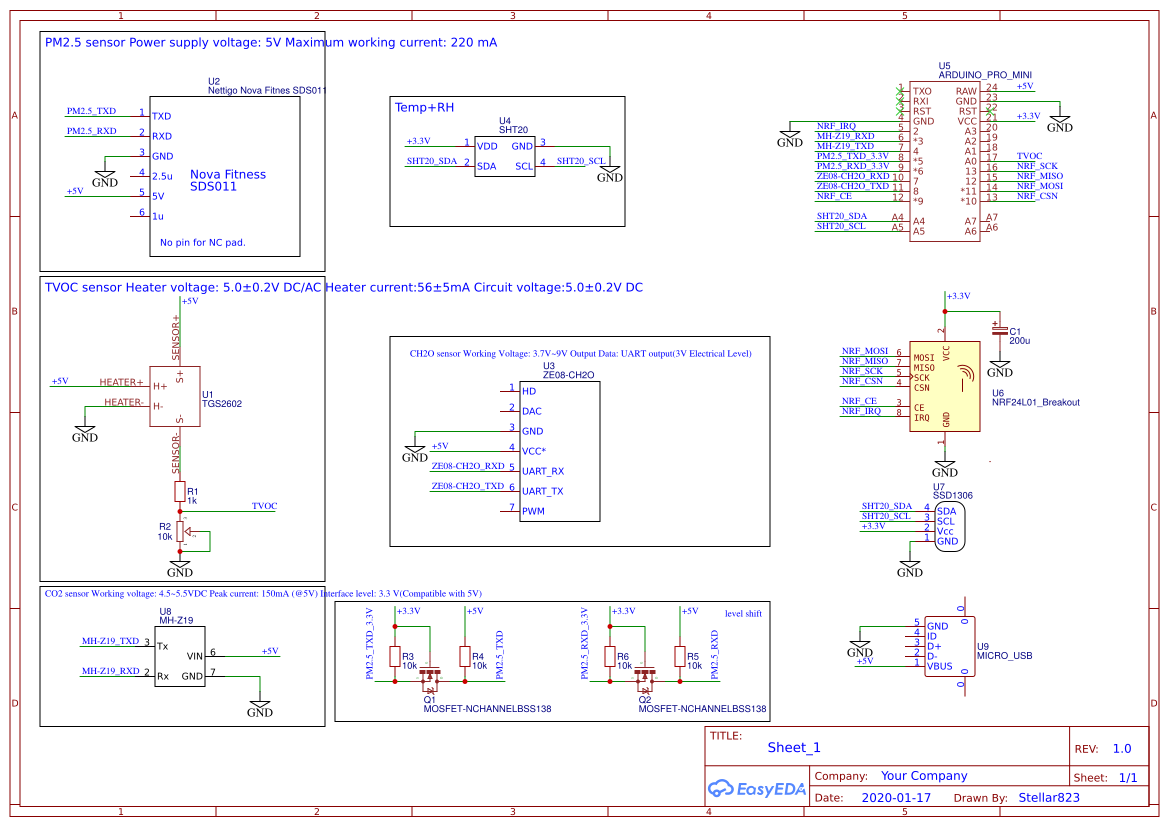
Task: Click the sheet number "1/1"
Action: [1128, 777]
